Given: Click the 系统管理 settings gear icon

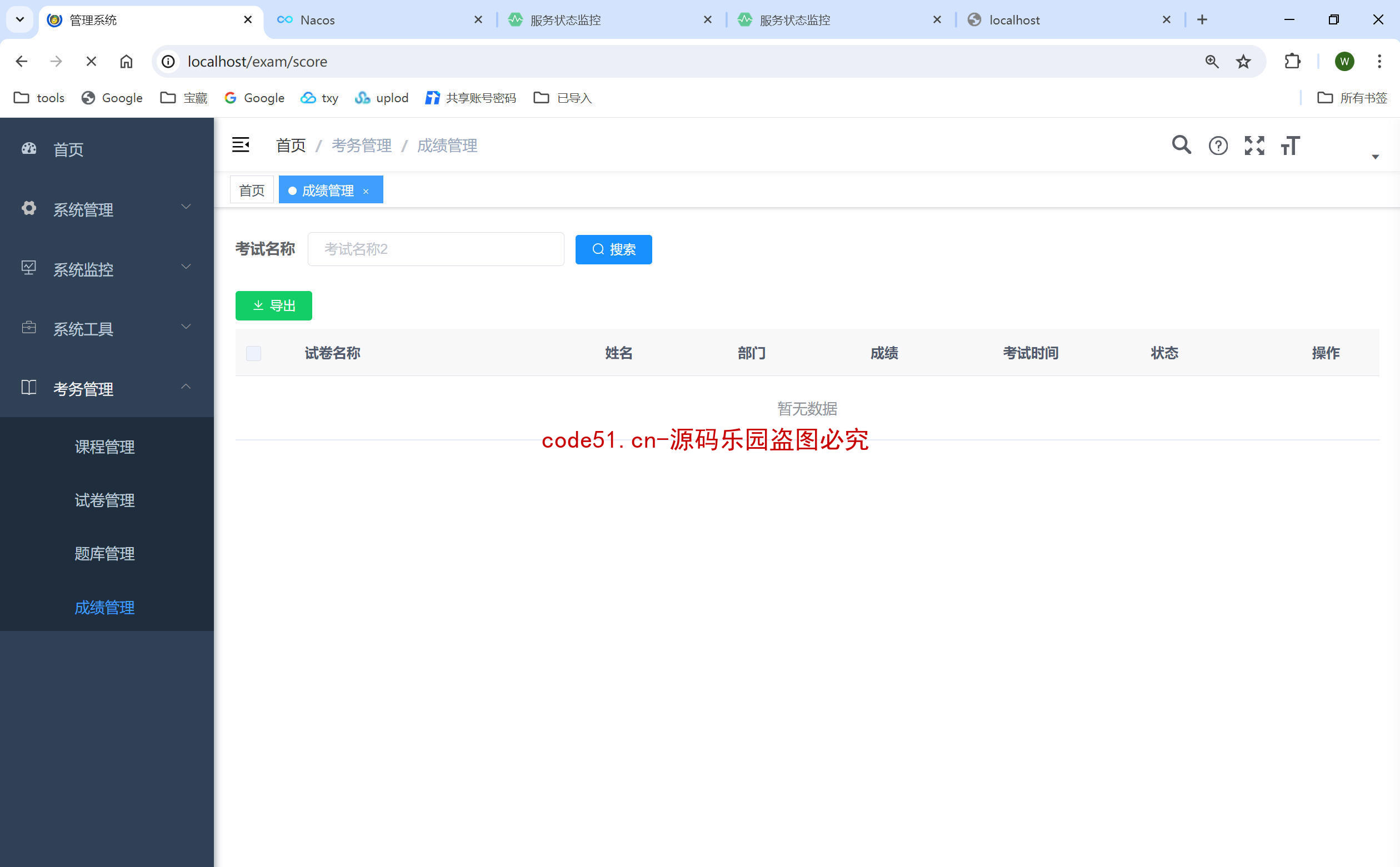Looking at the screenshot, I should point(28,209).
